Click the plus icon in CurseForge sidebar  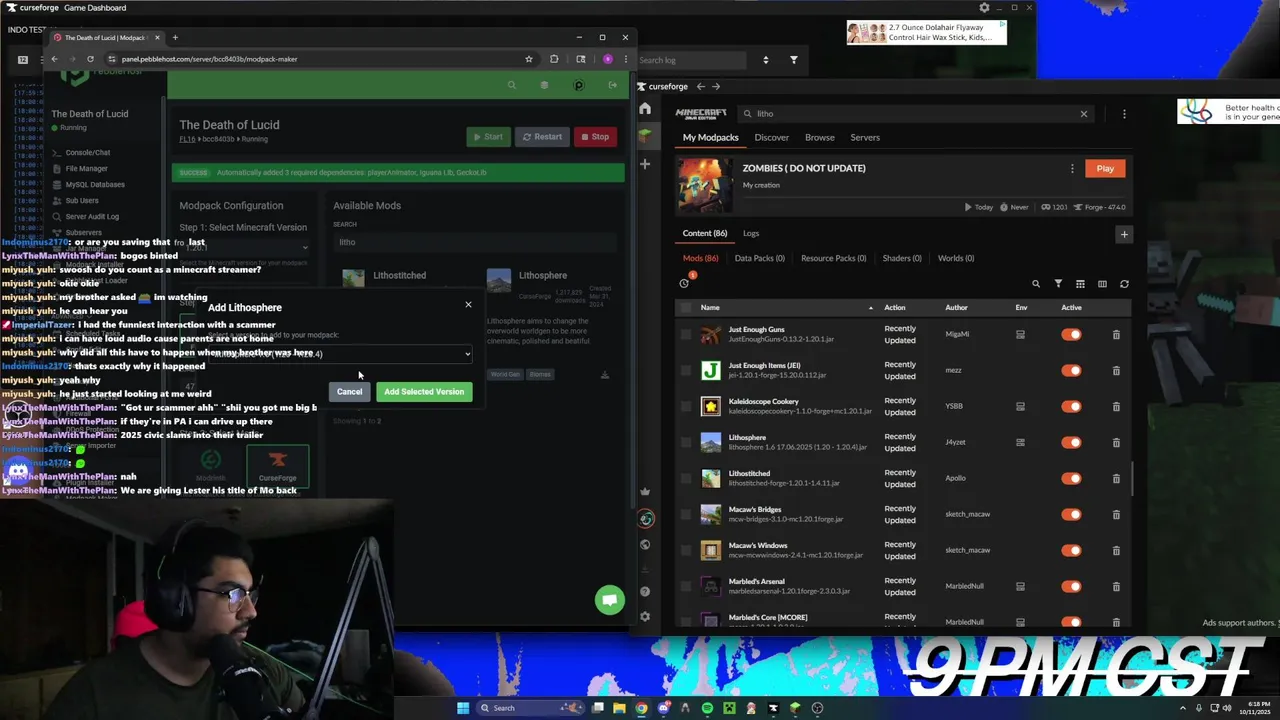point(645,163)
